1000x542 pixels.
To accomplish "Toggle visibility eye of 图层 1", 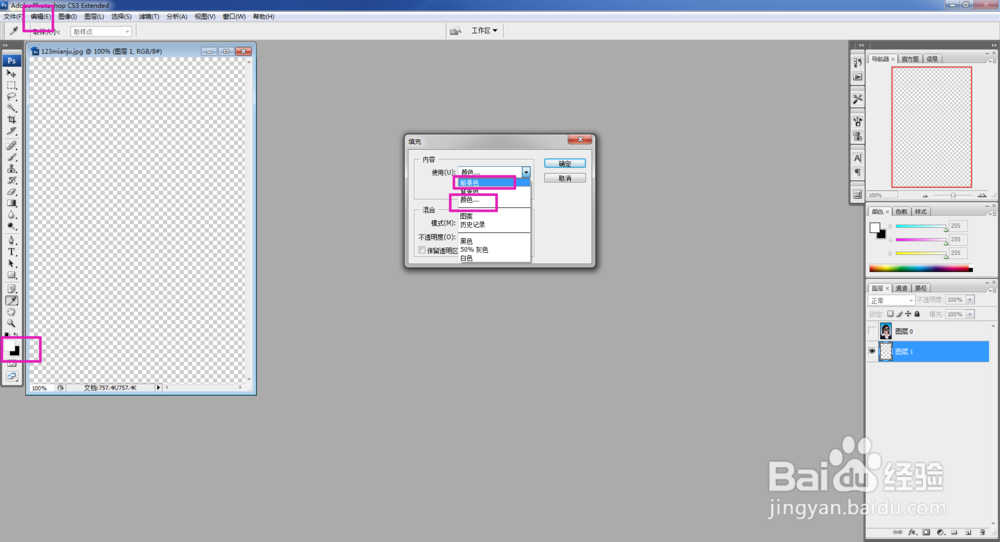I will (872, 351).
